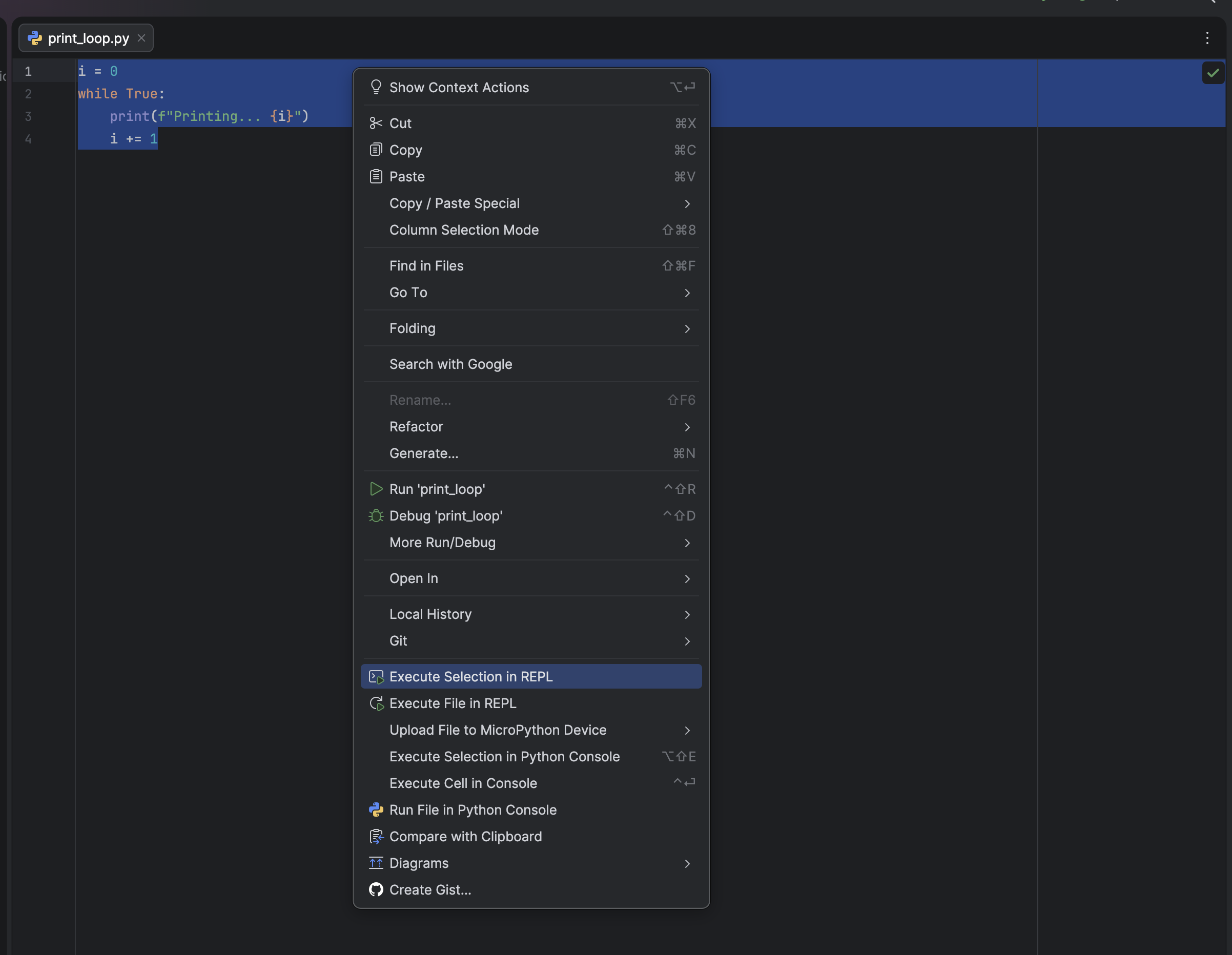Select the Cut menu entry

coord(531,123)
